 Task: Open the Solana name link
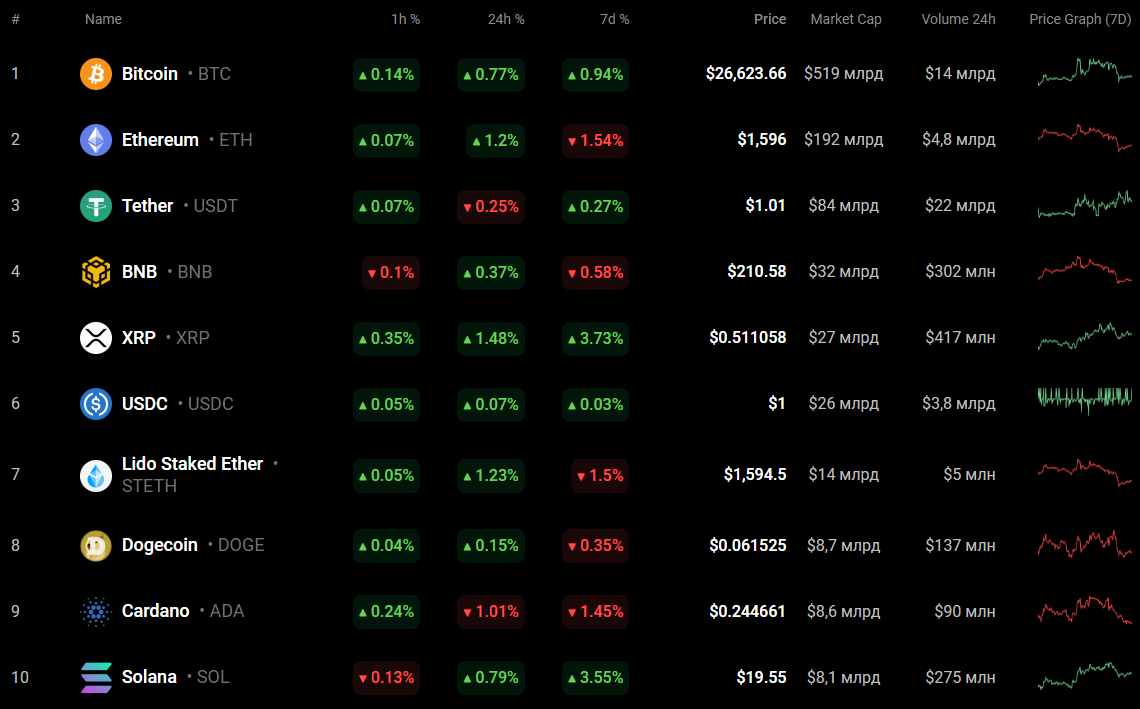pos(149,677)
